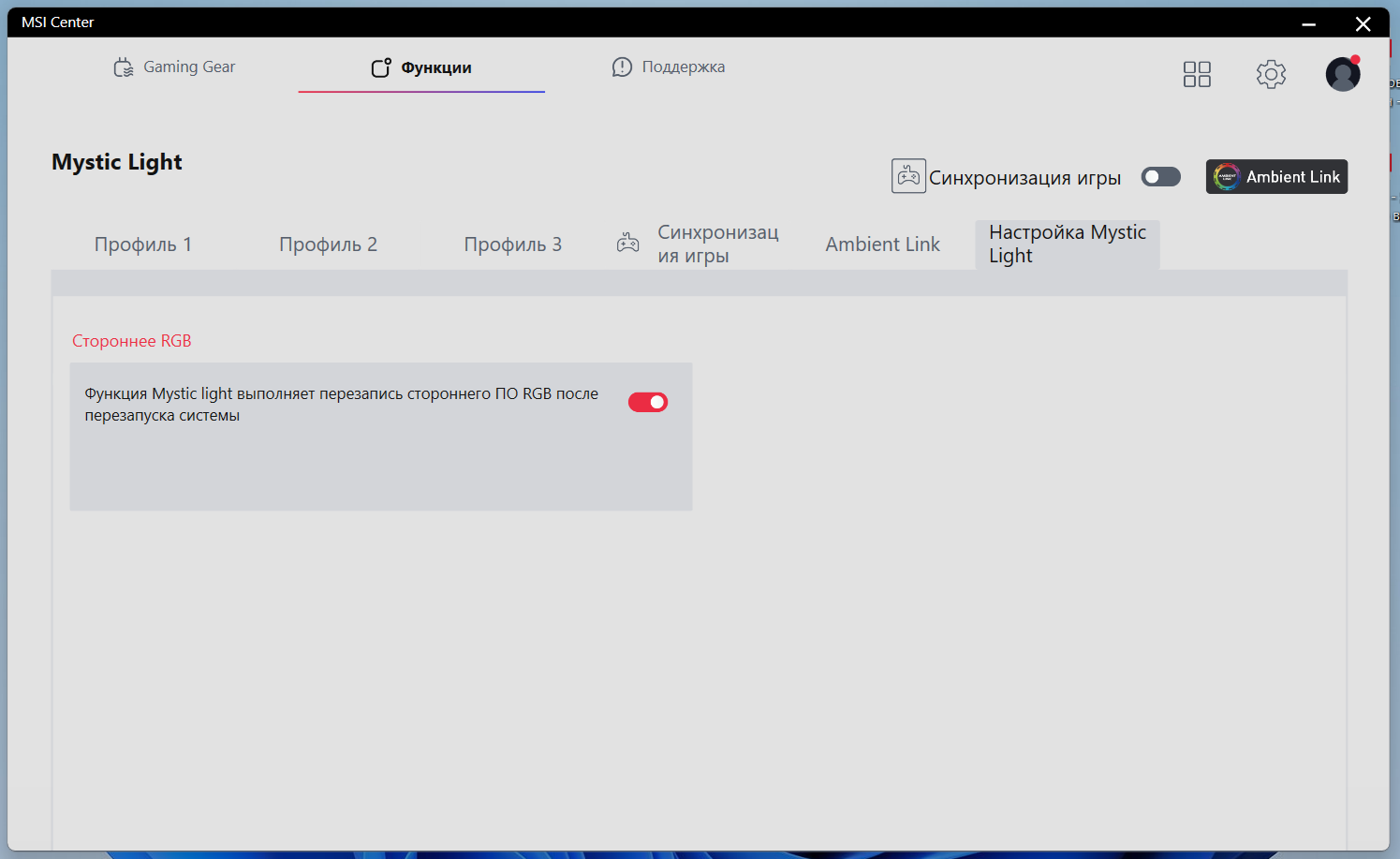1400x859 pixels.
Task: Minimize the MSI Center window
Action: [1309, 23]
